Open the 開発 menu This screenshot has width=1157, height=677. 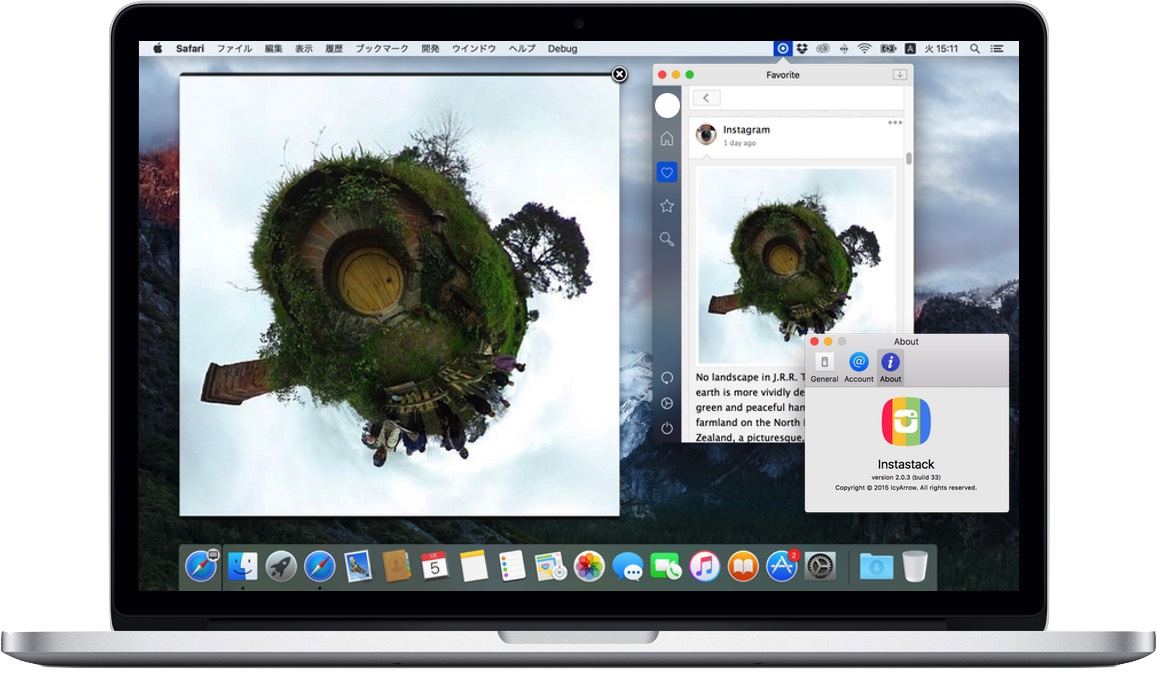pos(430,49)
